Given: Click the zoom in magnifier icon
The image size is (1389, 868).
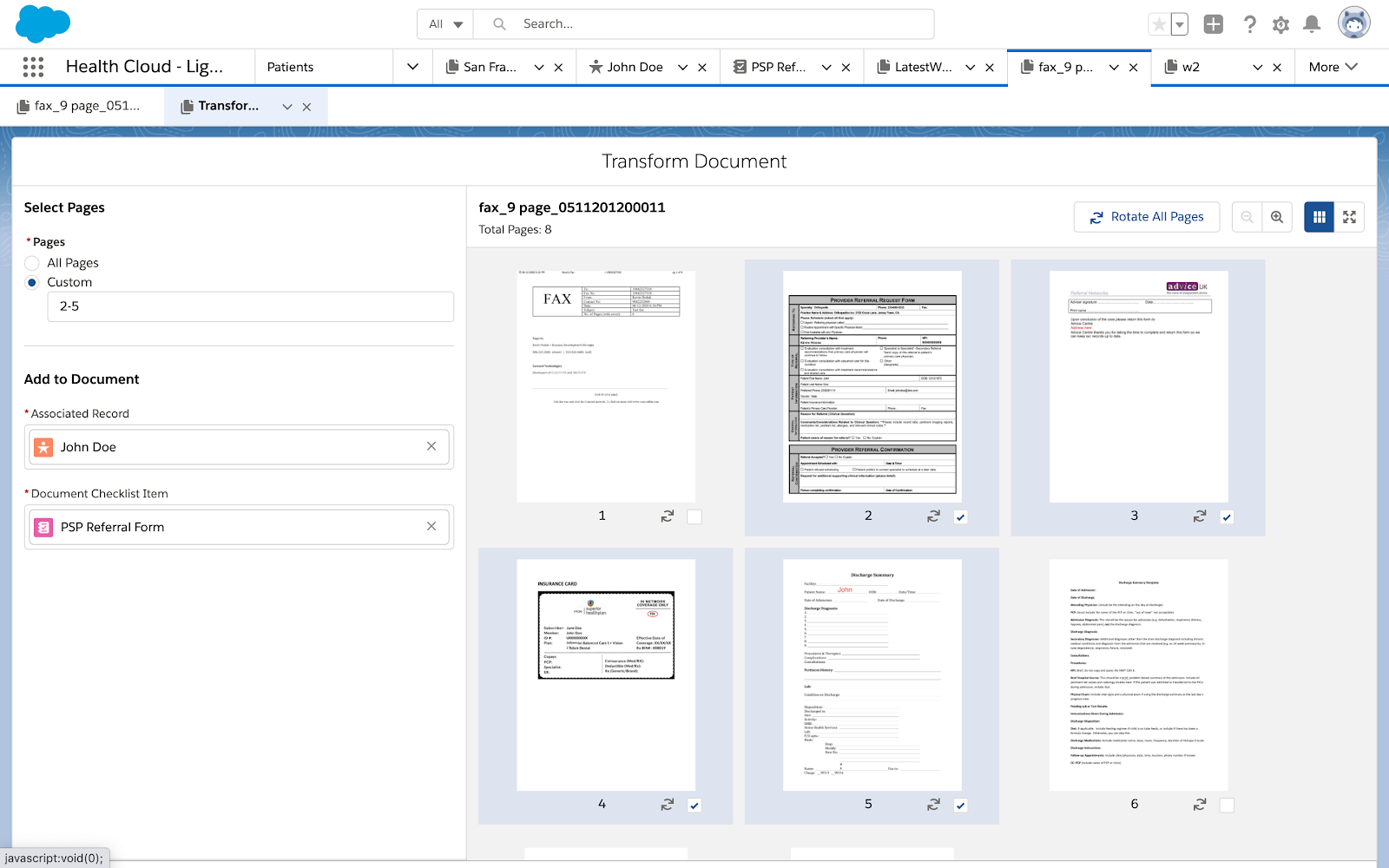Looking at the screenshot, I should coord(1277,217).
